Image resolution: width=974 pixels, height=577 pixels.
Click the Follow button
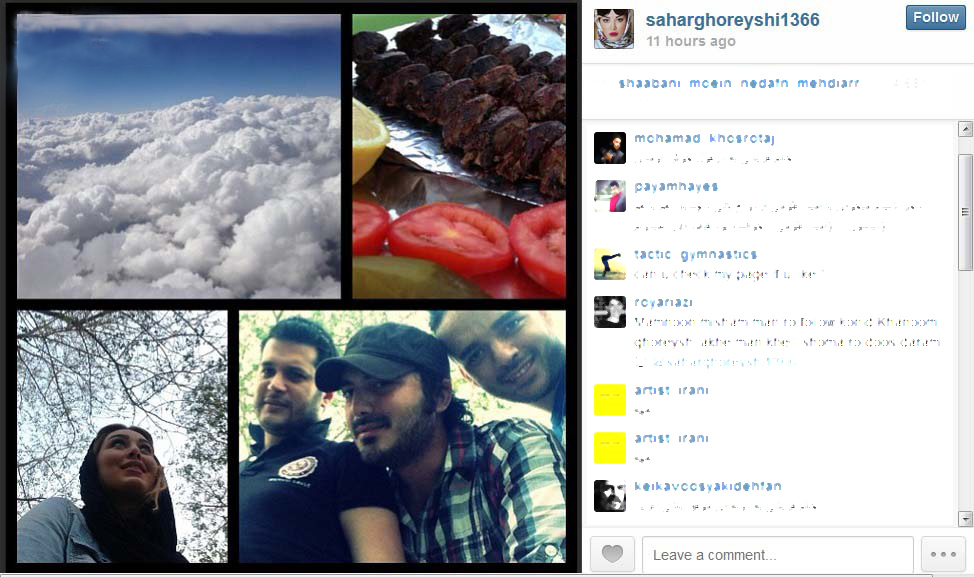pos(935,17)
